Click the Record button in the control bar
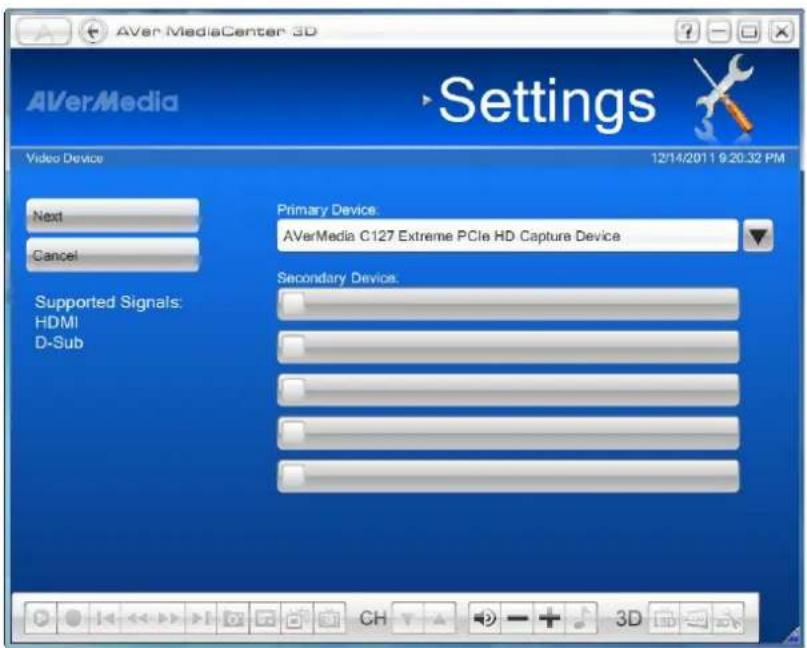Viewport: 807px width, 648px height. coord(73,618)
